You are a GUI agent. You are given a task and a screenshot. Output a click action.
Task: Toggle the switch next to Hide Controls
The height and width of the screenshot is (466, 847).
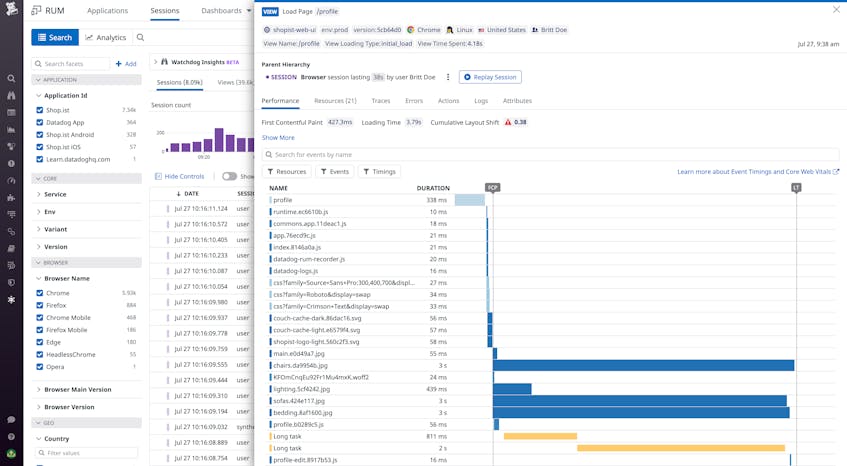click(230, 176)
